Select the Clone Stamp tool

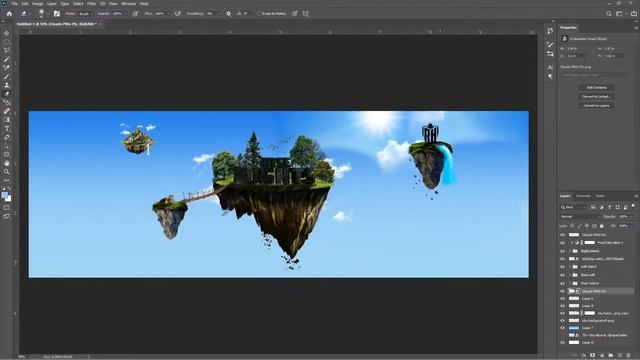(x=7, y=85)
